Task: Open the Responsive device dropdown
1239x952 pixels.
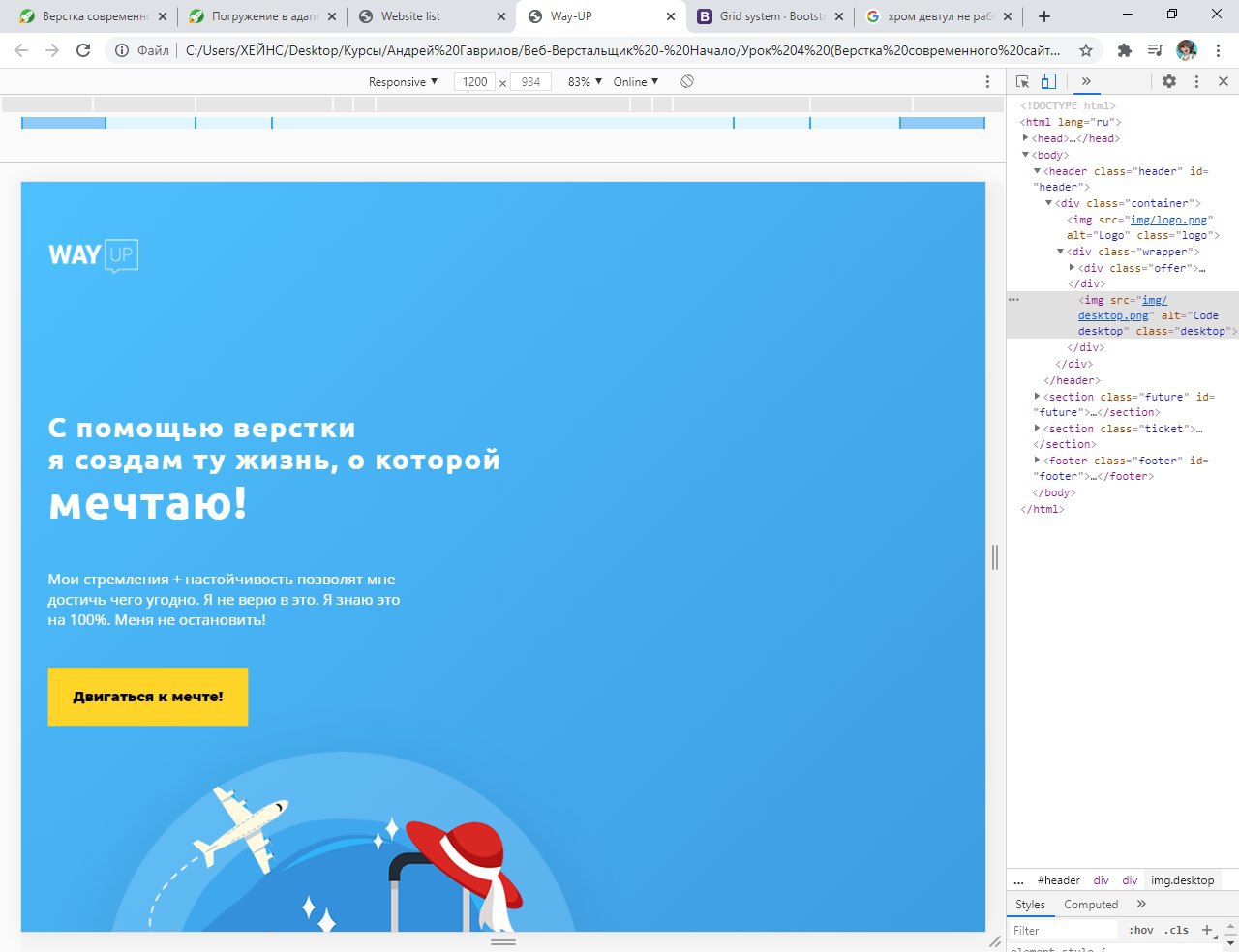Action: tap(403, 82)
